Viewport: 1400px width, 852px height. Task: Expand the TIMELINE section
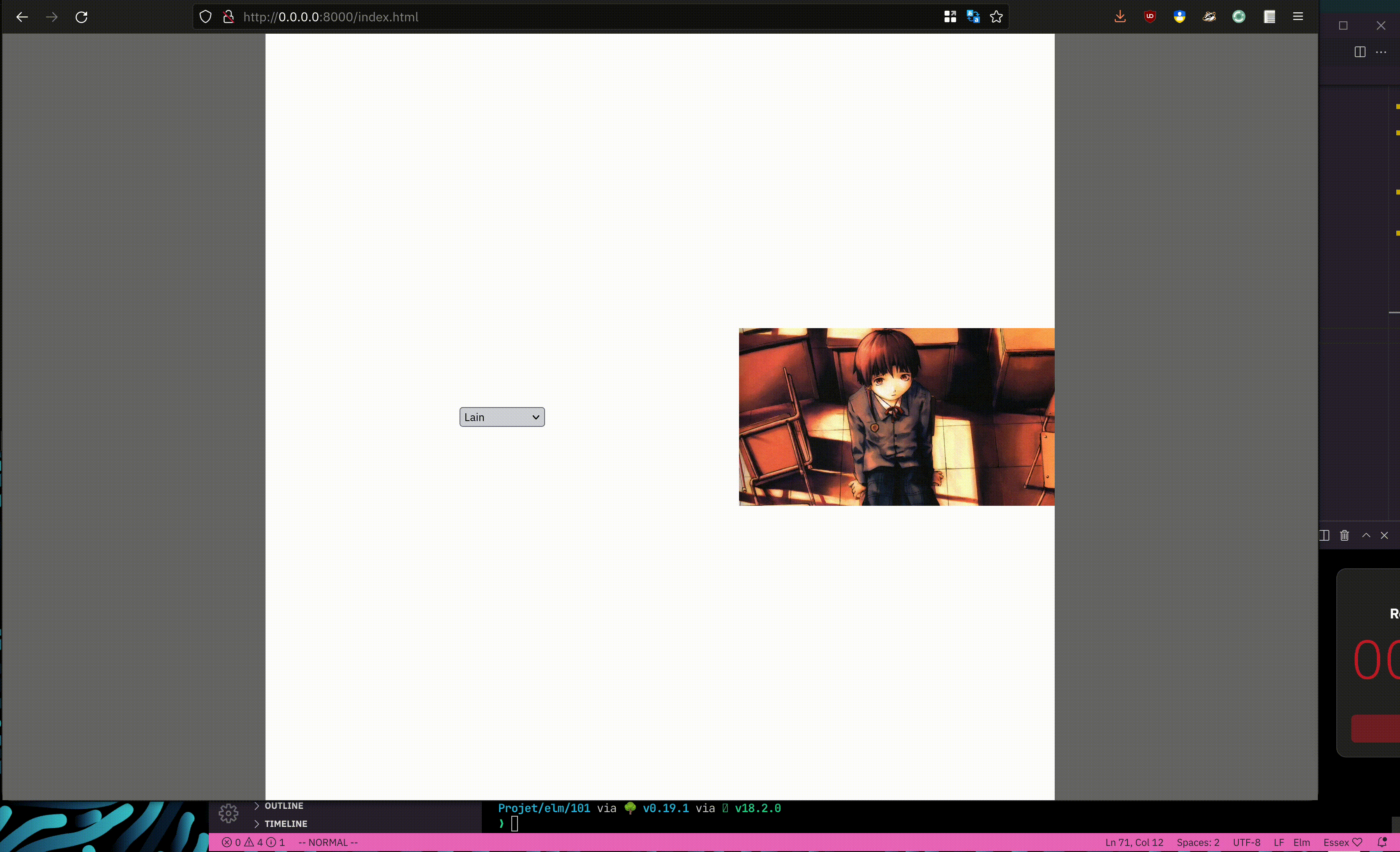tap(285, 824)
